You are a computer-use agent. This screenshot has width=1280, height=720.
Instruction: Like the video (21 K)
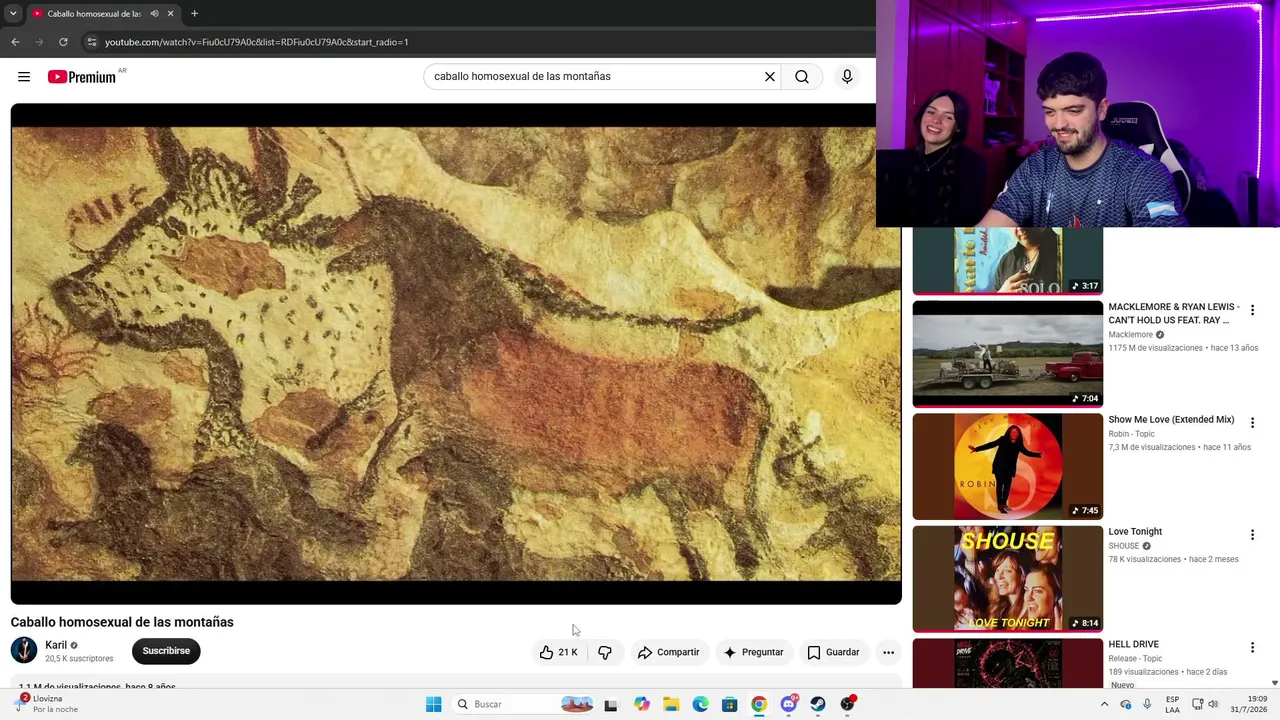(x=559, y=652)
